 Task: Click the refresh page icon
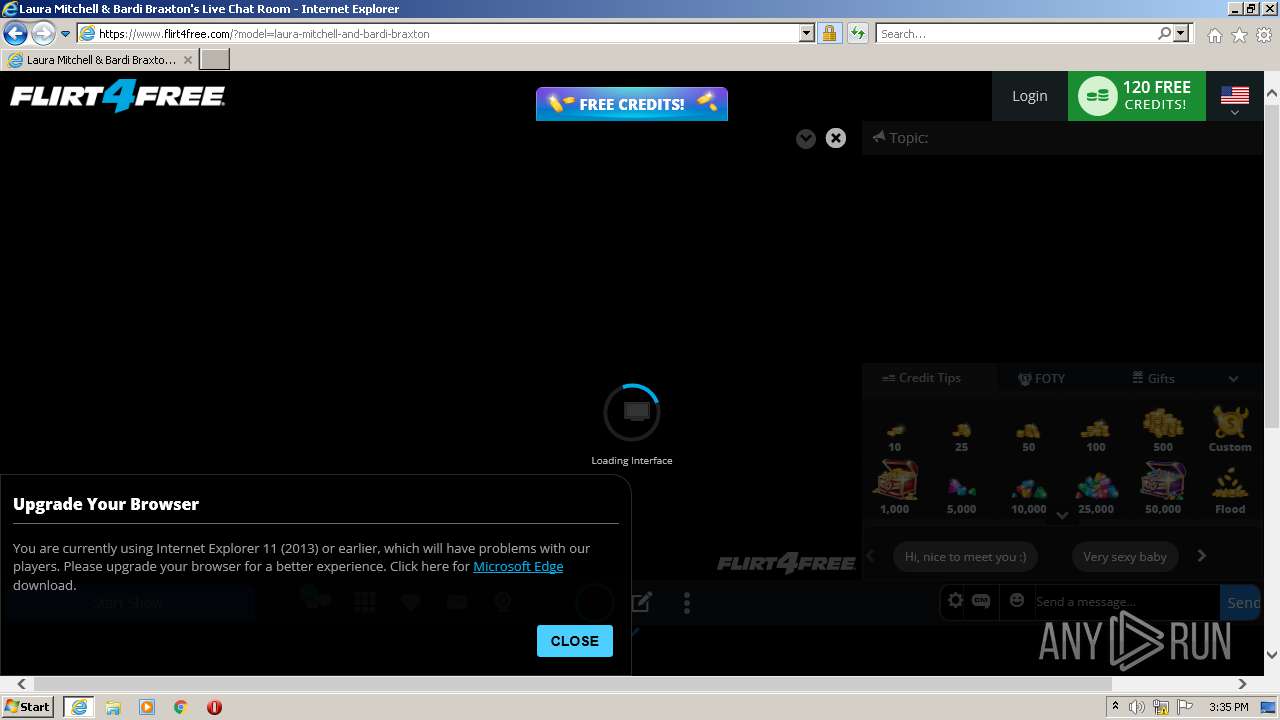[857, 33]
